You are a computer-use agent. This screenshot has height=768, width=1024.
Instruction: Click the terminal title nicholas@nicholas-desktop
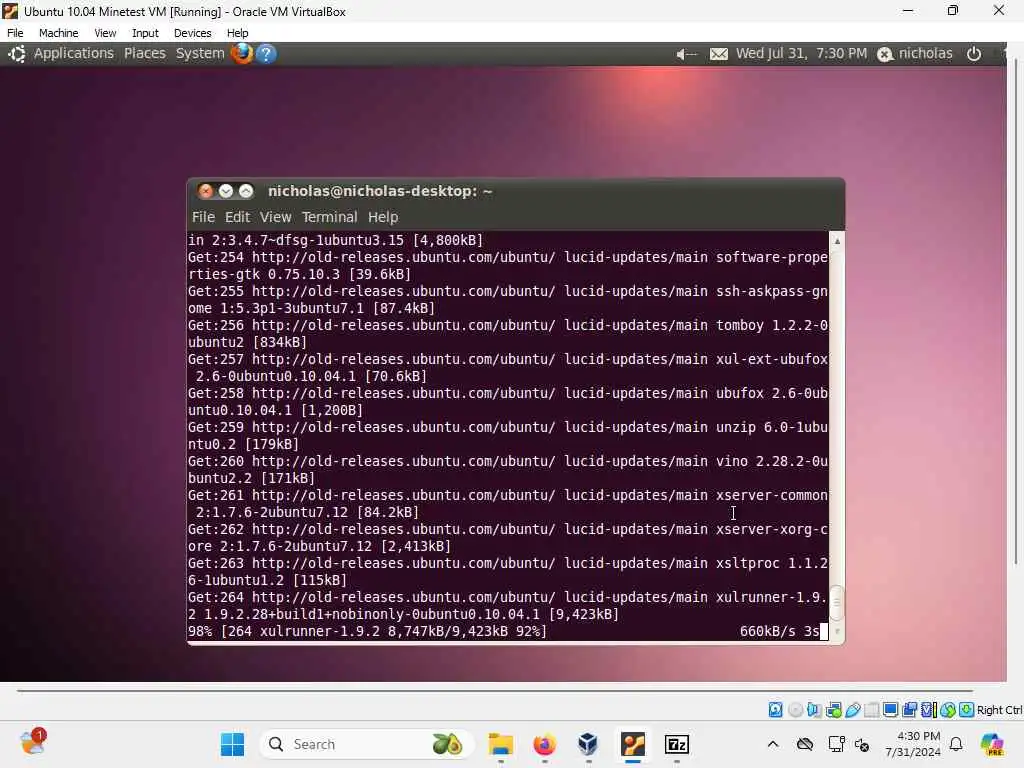(x=380, y=191)
